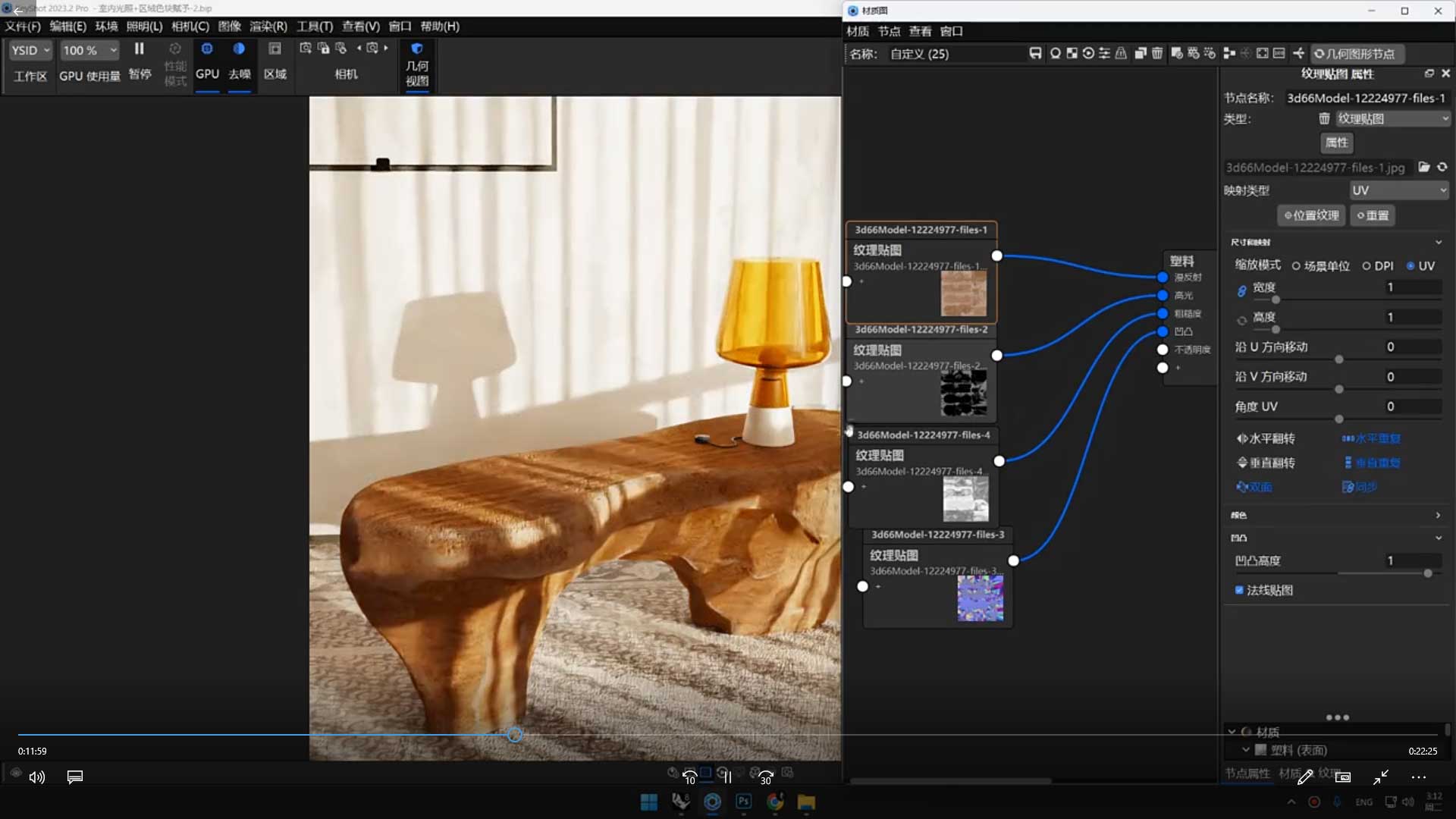The height and width of the screenshot is (819, 1456).
Task: Open the 节点 menu in material graph
Action: (889, 31)
